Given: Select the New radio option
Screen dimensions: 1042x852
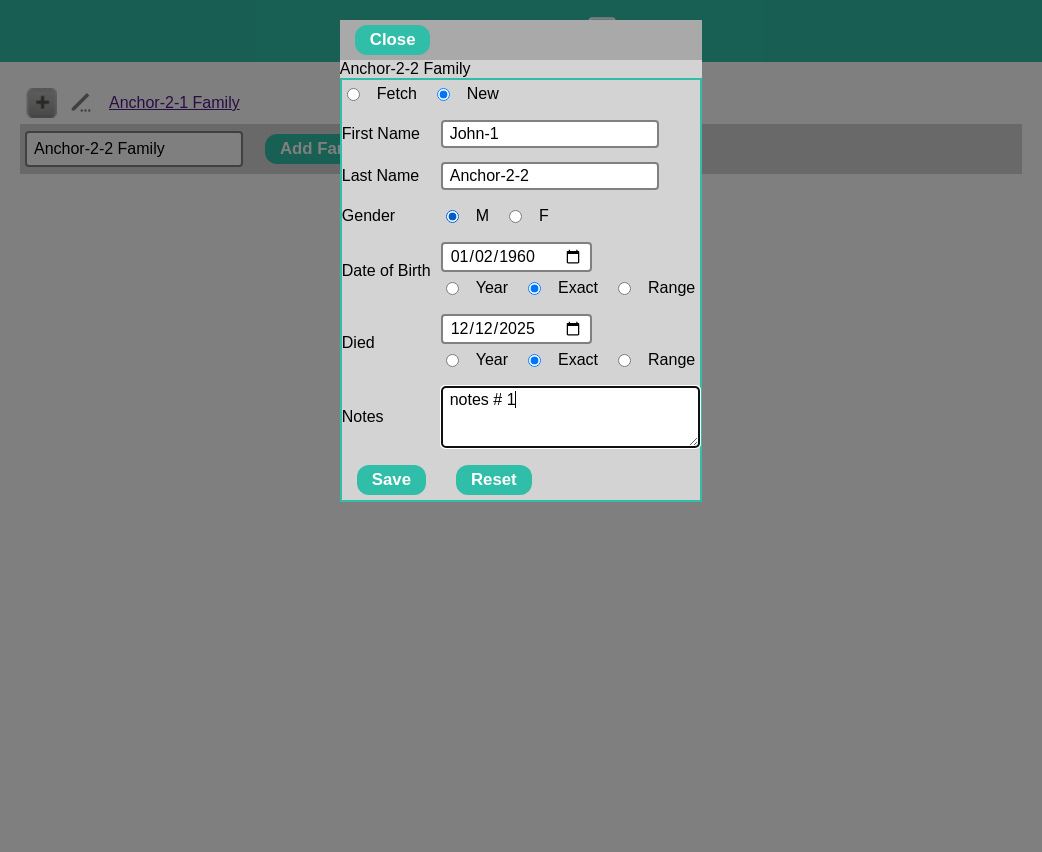Looking at the screenshot, I should point(443,95).
